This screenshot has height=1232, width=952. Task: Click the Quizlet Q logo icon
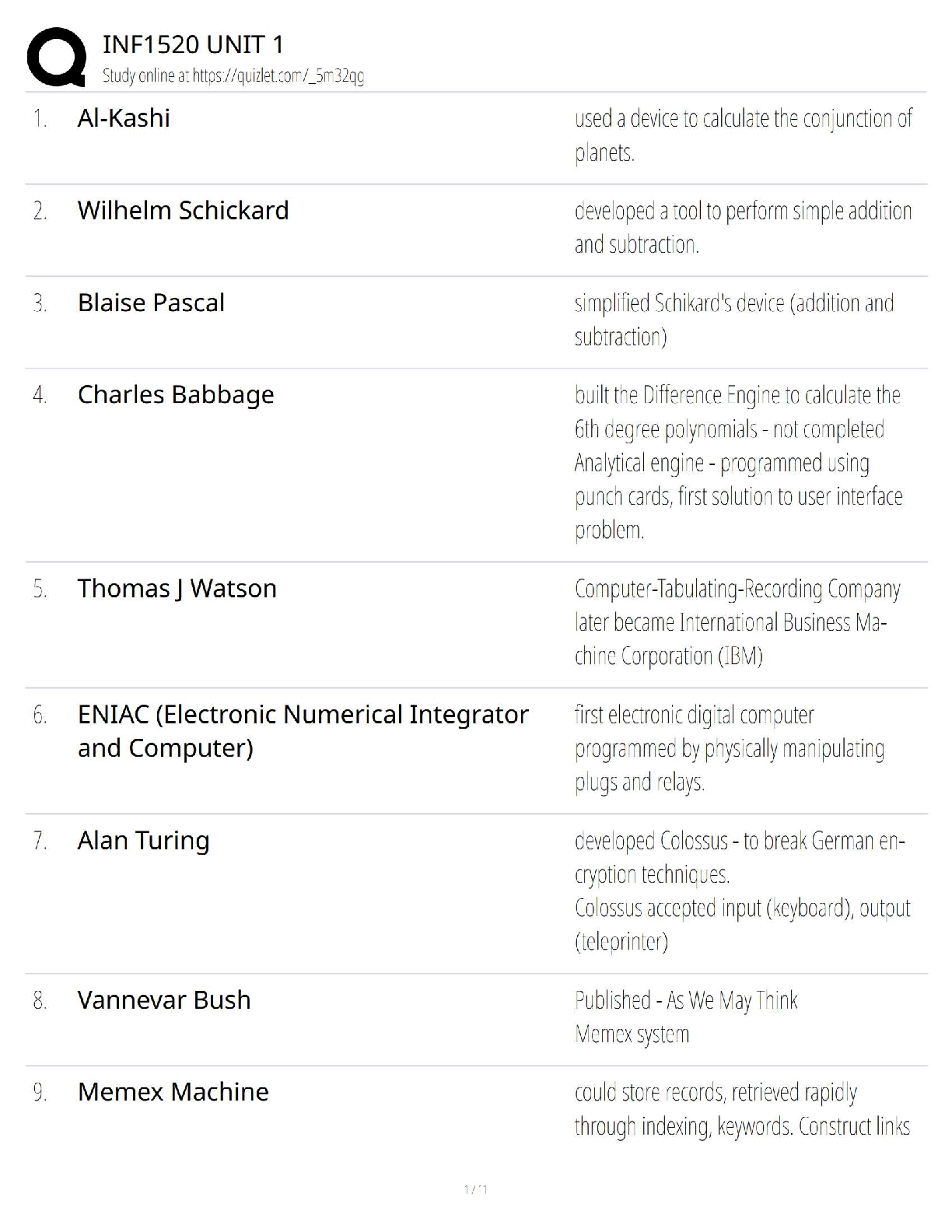point(56,56)
